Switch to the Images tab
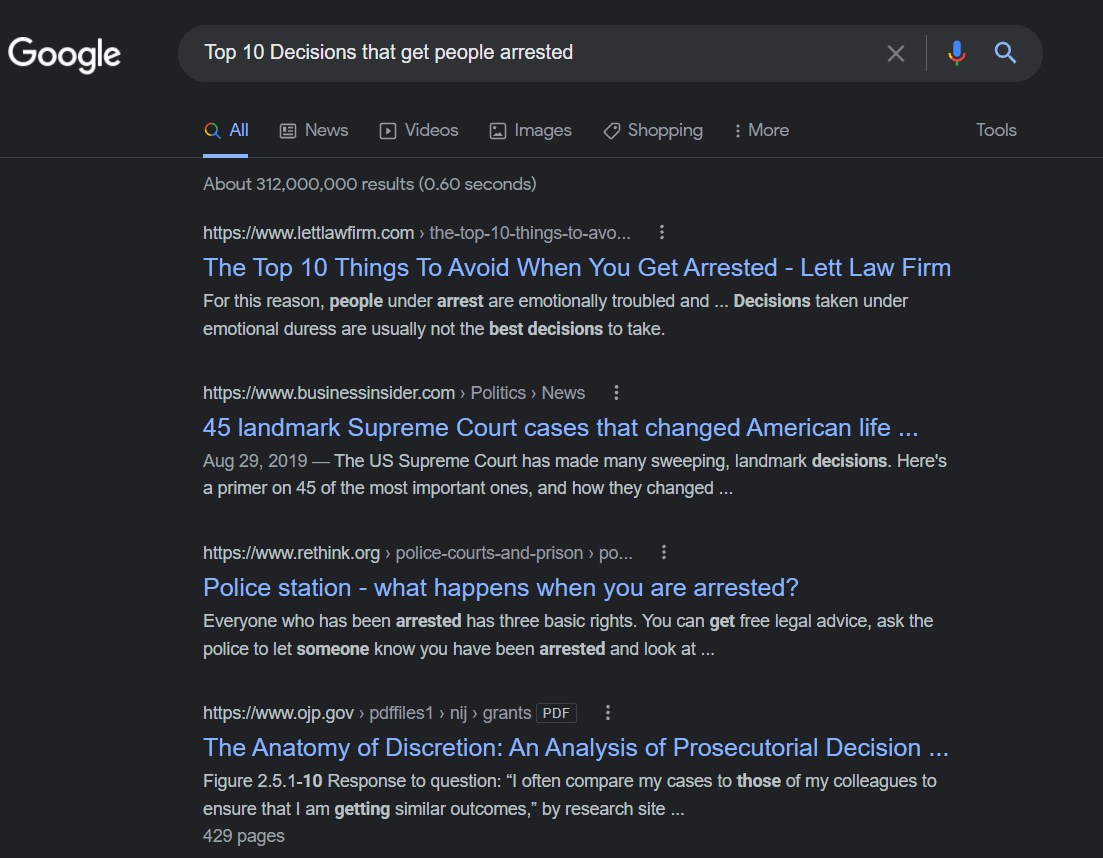 [530, 130]
